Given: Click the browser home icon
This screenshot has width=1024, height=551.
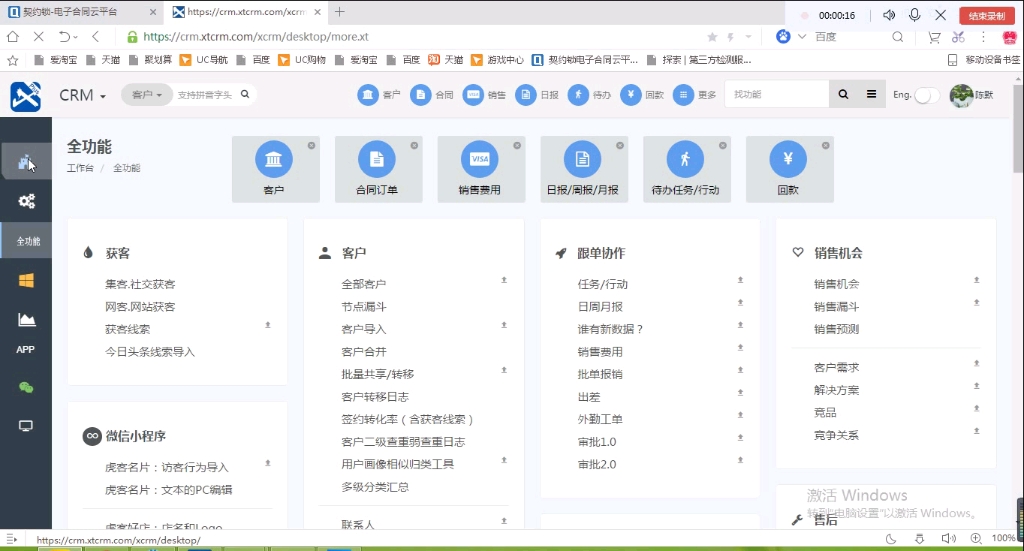Looking at the screenshot, I should point(12,37).
